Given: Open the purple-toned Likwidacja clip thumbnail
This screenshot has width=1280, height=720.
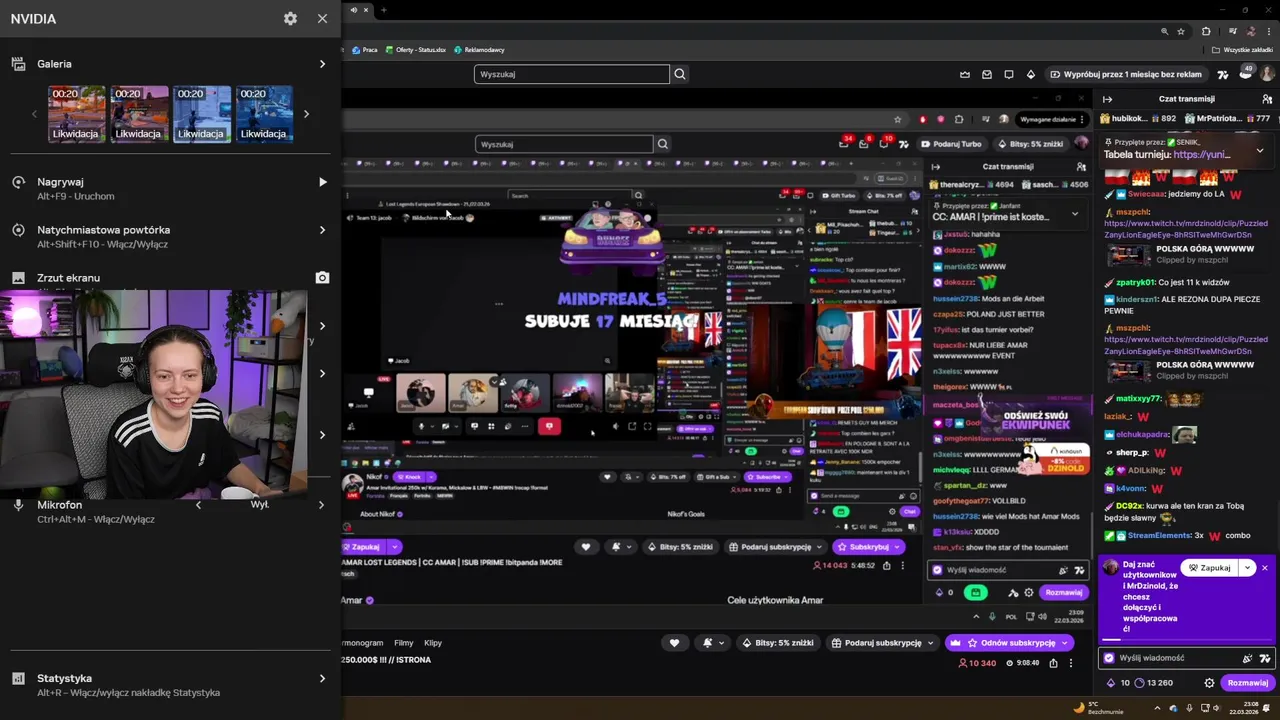Looking at the screenshot, I should [x=139, y=114].
